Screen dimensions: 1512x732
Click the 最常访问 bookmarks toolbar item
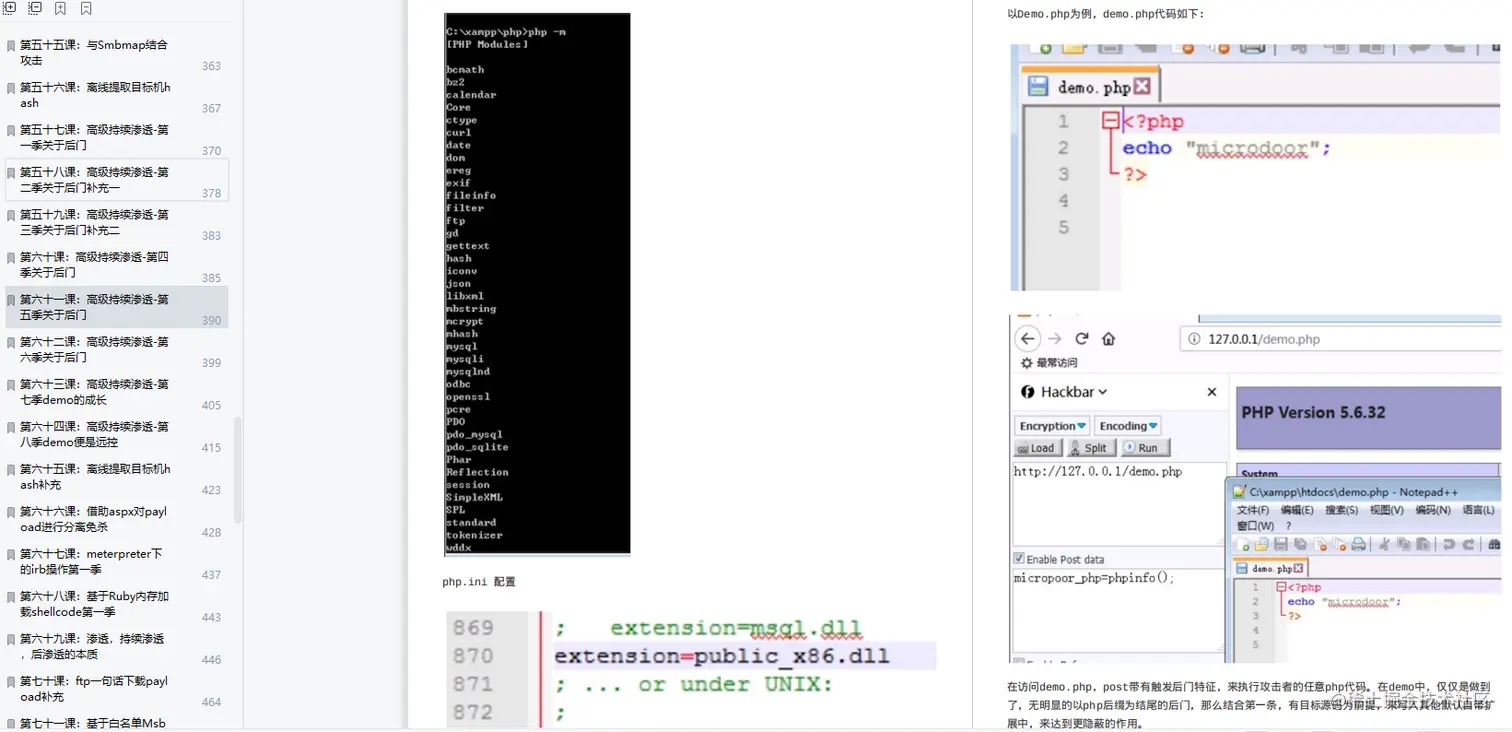tap(1049, 363)
